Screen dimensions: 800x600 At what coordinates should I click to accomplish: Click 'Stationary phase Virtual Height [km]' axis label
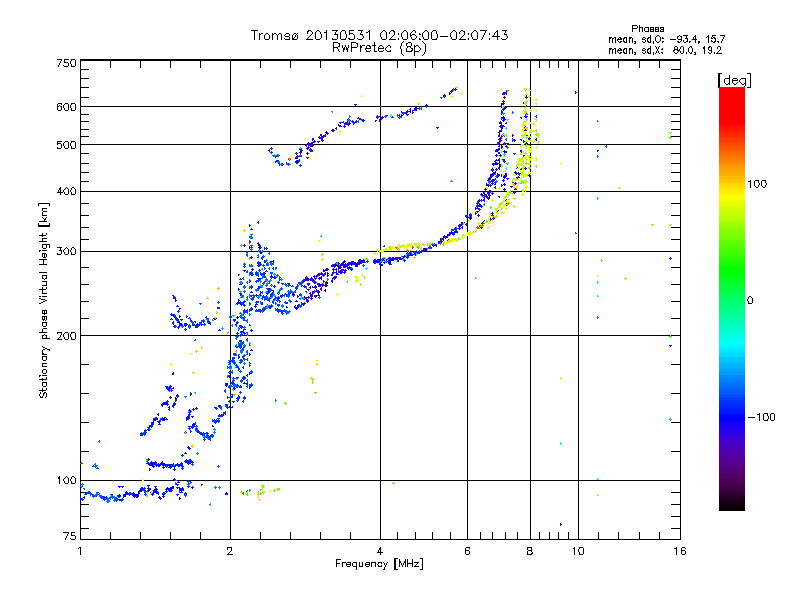[44, 300]
